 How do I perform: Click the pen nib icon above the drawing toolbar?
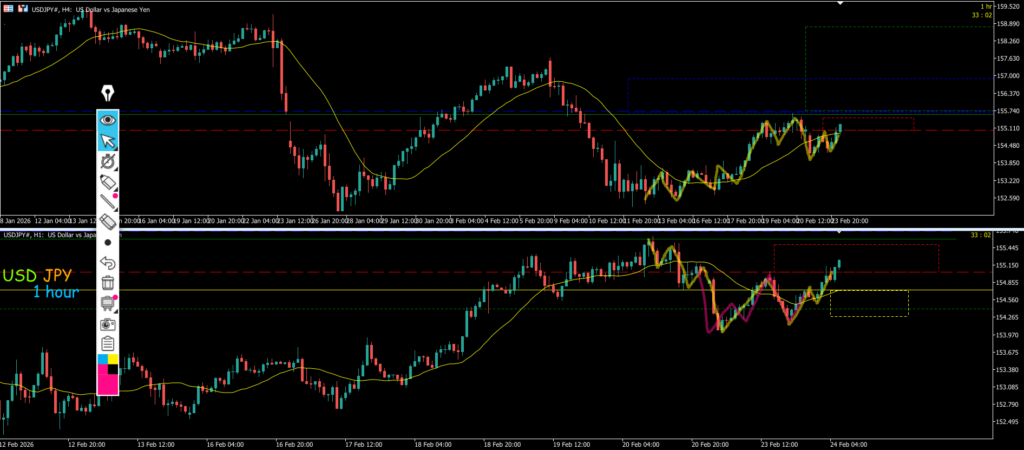[x=108, y=95]
